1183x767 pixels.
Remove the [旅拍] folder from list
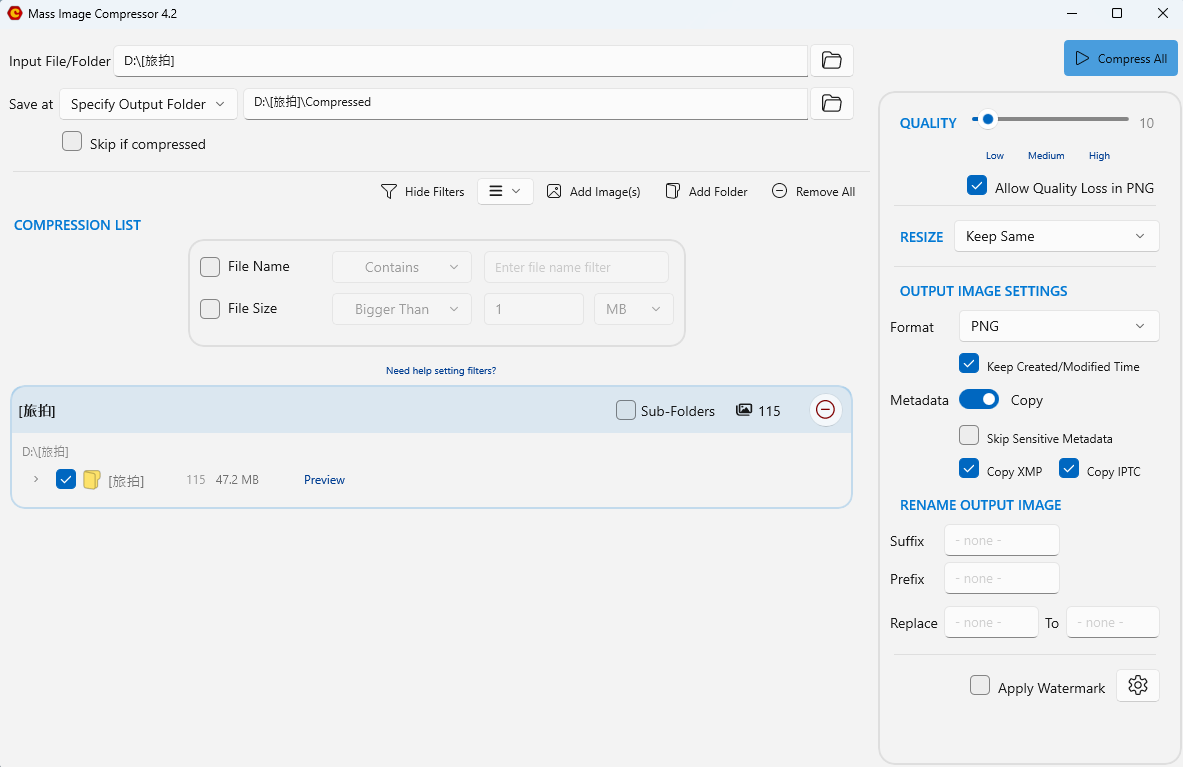click(x=825, y=410)
